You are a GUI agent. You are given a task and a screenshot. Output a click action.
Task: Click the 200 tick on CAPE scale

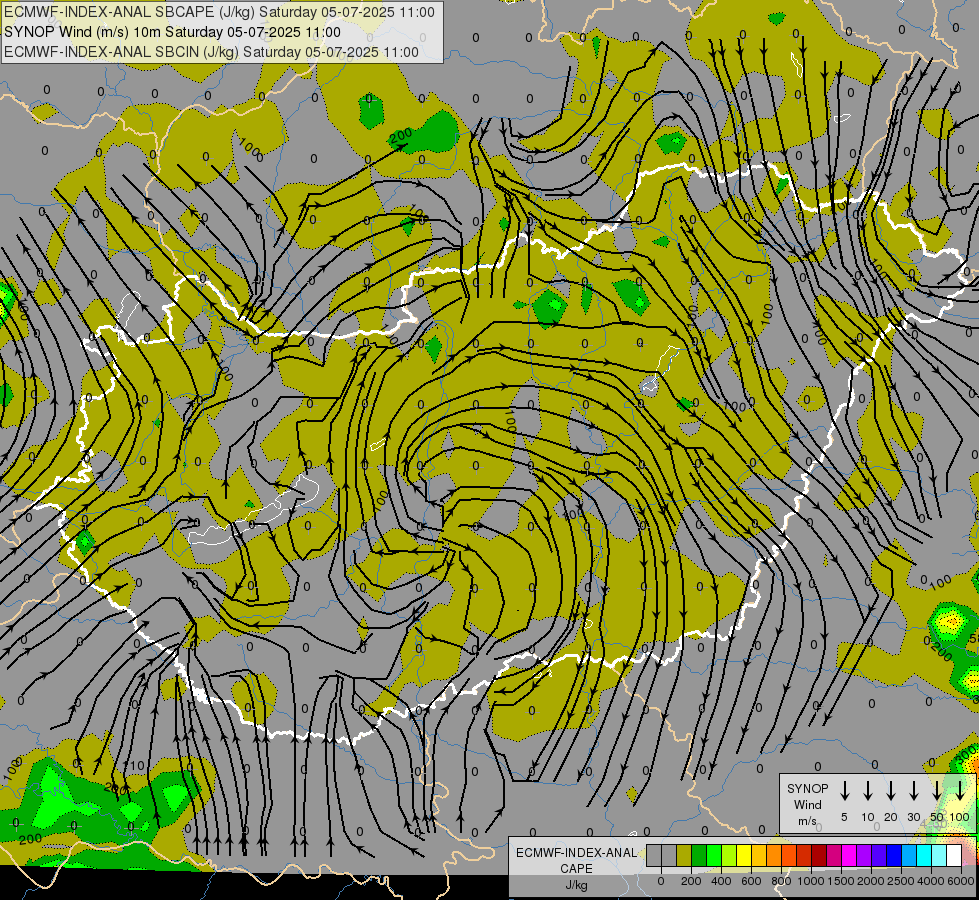[x=691, y=881]
